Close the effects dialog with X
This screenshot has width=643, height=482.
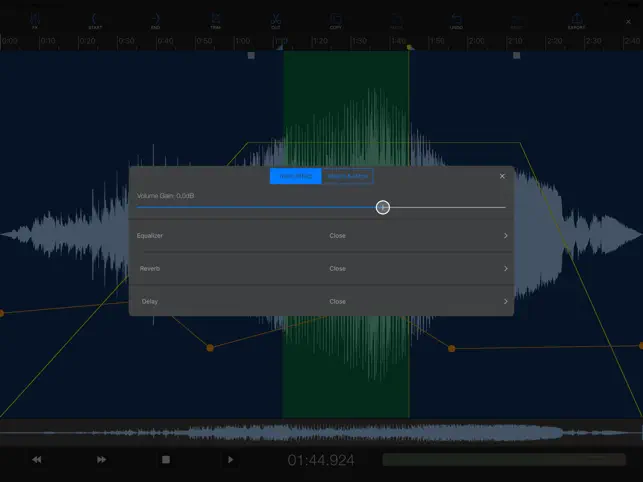coord(502,176)
